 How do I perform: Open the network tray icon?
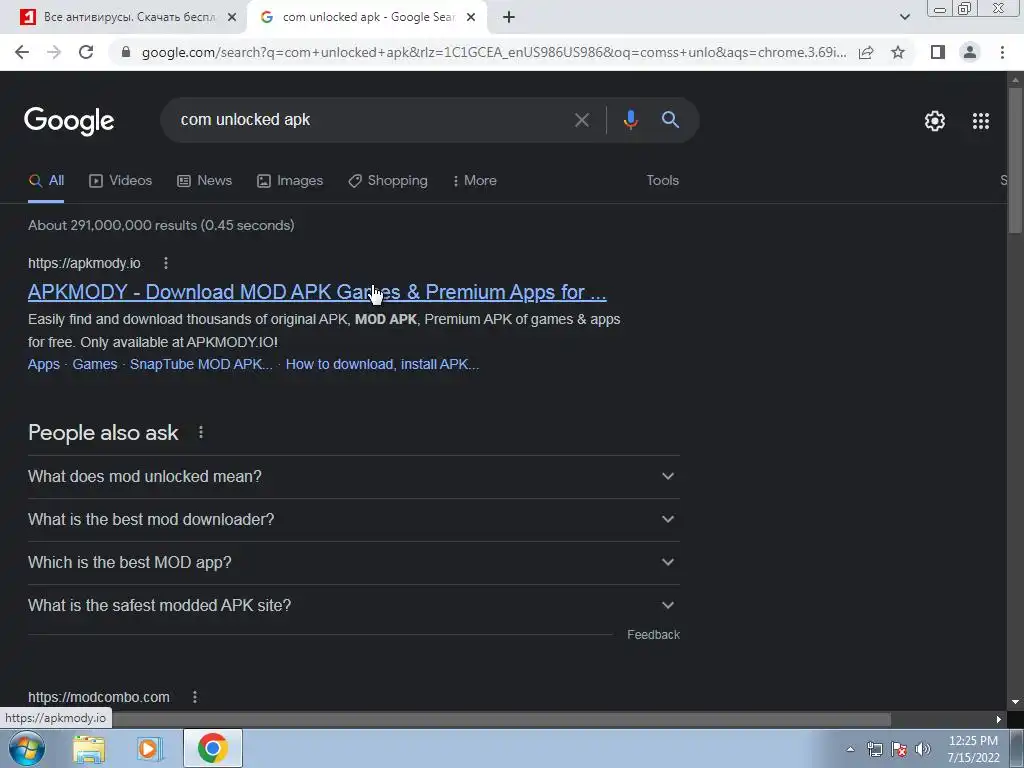tap(874, 749)
